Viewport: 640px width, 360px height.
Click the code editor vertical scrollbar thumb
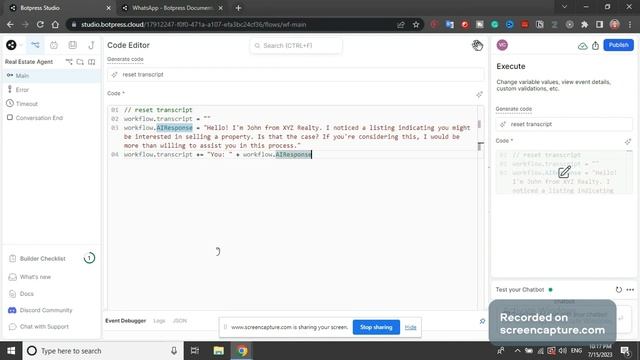click(479, 124)
